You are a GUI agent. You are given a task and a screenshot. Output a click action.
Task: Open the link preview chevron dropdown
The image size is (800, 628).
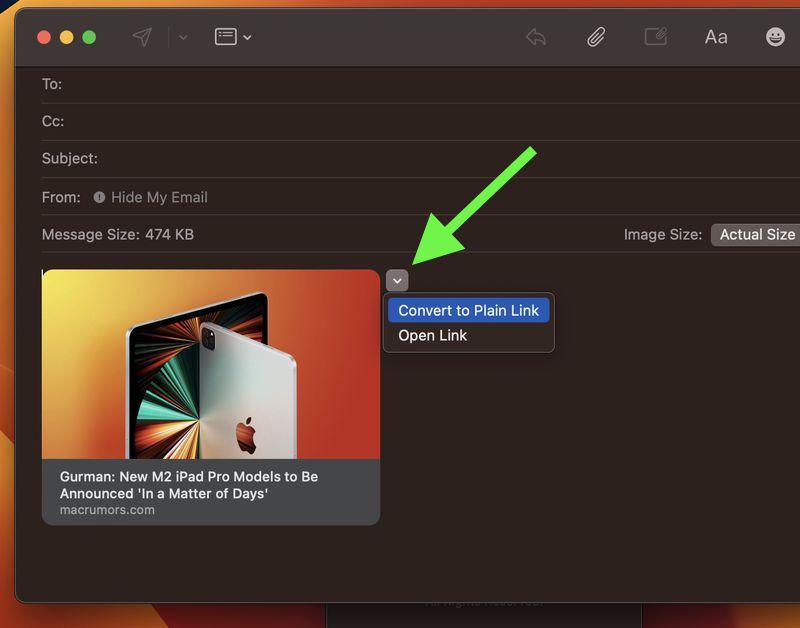click(x=399, y=282)
